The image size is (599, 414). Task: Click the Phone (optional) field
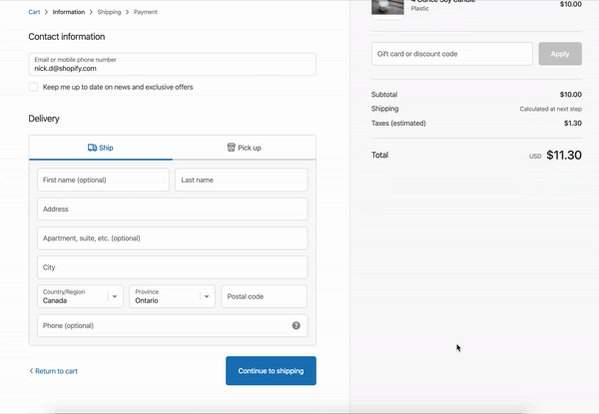pos(172,325)
